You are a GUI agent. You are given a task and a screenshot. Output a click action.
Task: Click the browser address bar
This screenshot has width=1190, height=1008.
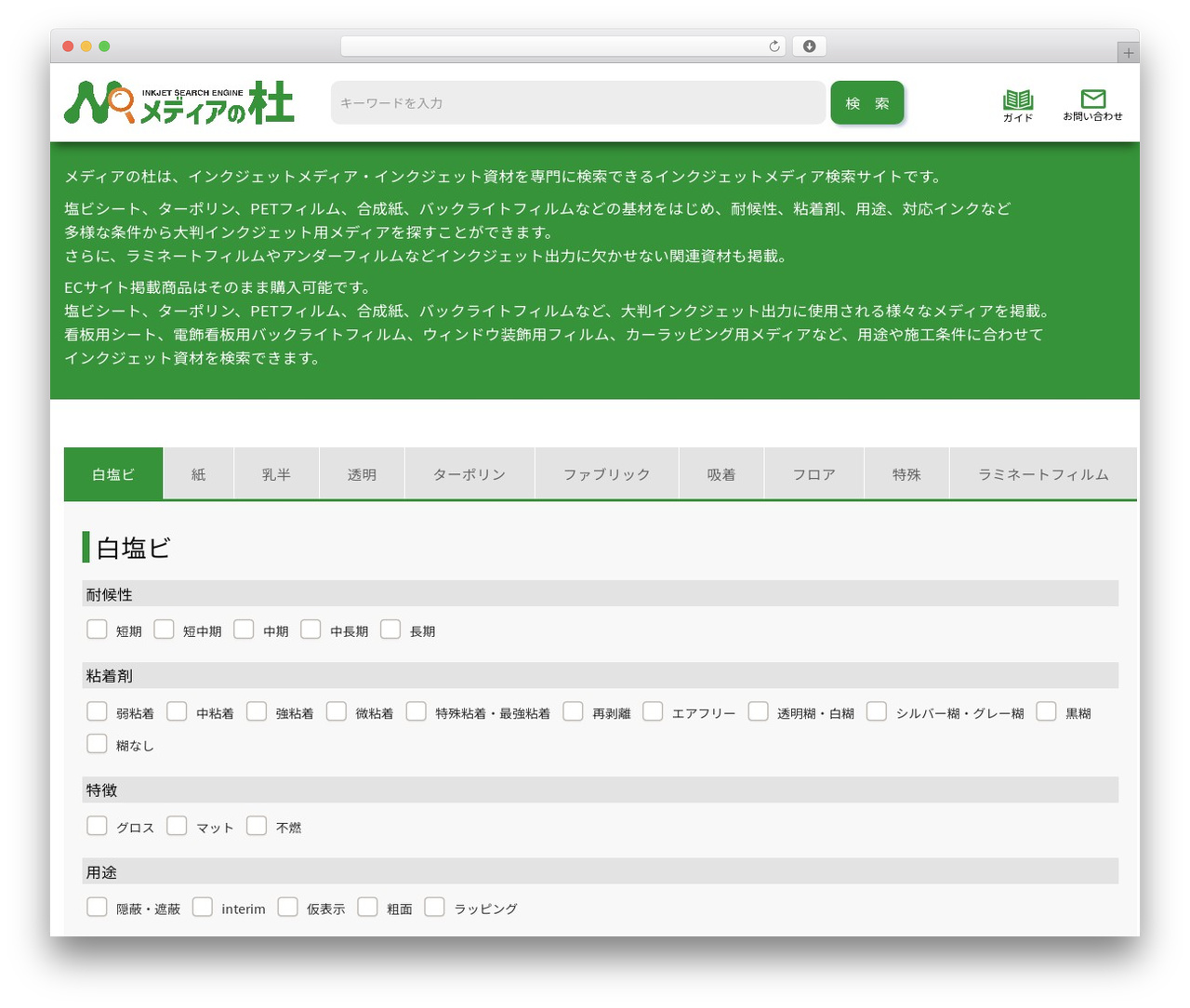(563, 46)
